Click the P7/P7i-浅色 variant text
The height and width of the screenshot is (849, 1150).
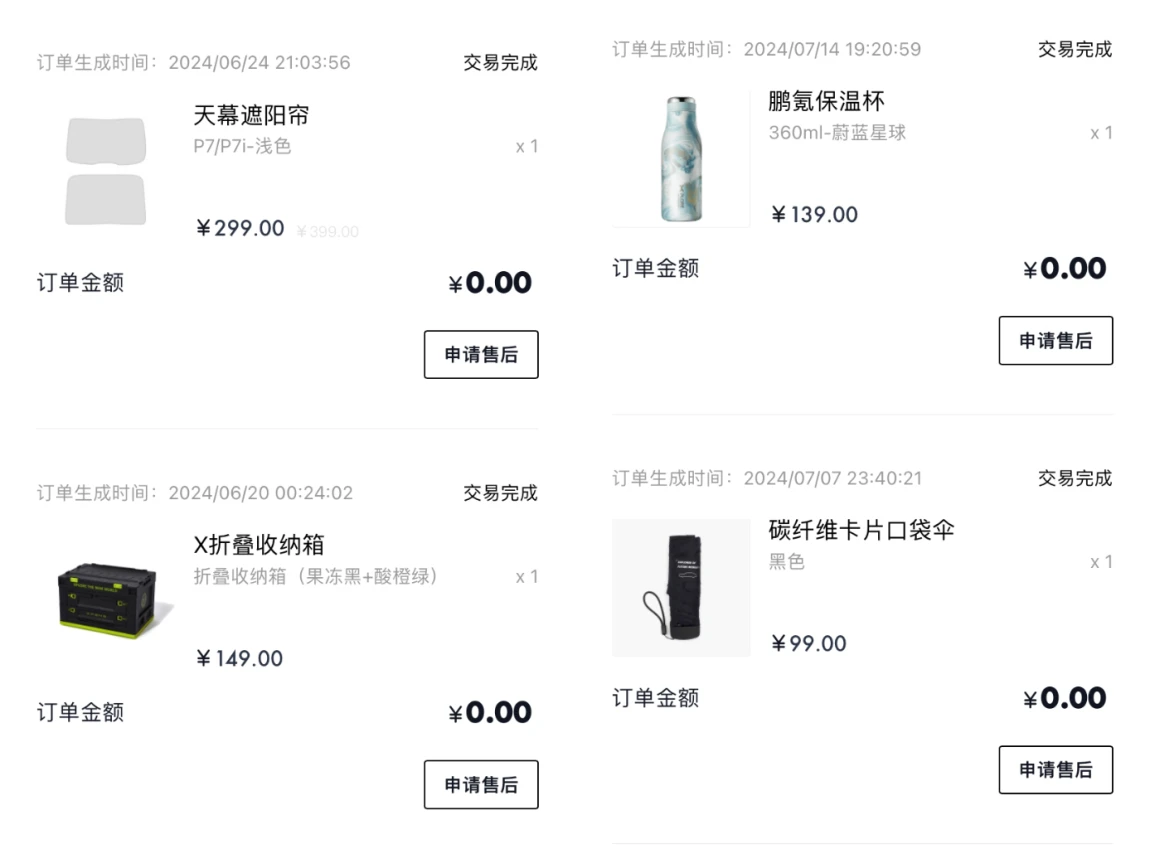[x=242, y=146]
